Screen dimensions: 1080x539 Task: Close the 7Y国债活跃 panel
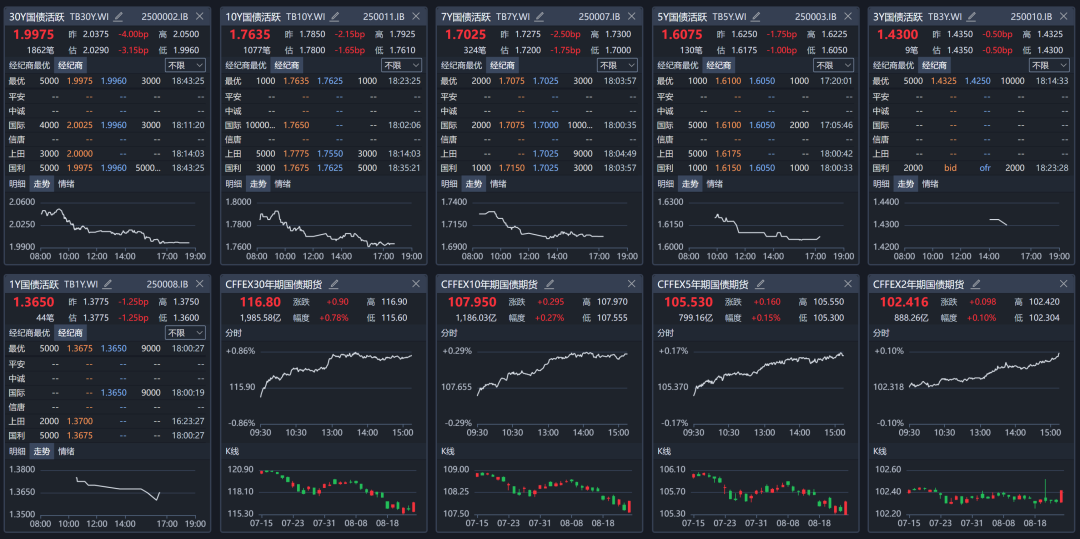click(632, 16)
